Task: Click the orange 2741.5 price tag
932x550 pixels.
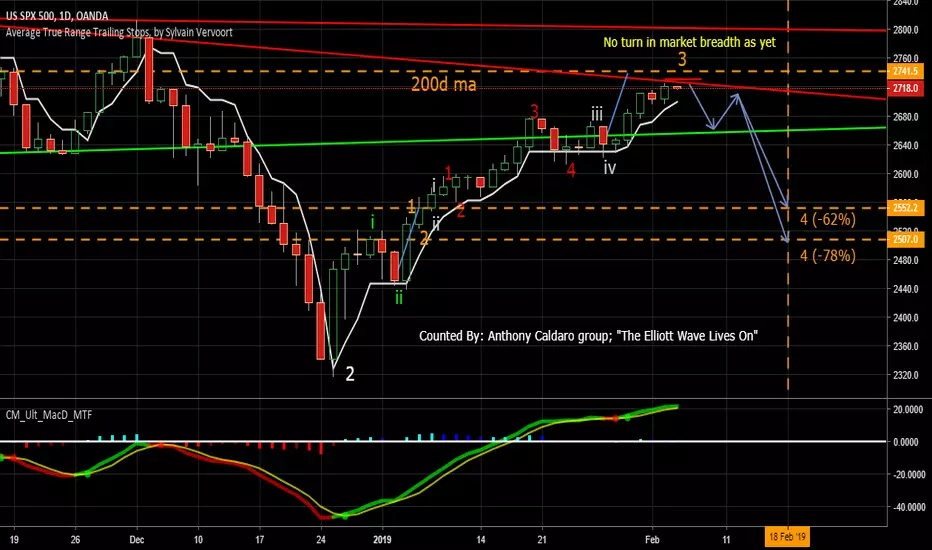Action: coord(906,71)
